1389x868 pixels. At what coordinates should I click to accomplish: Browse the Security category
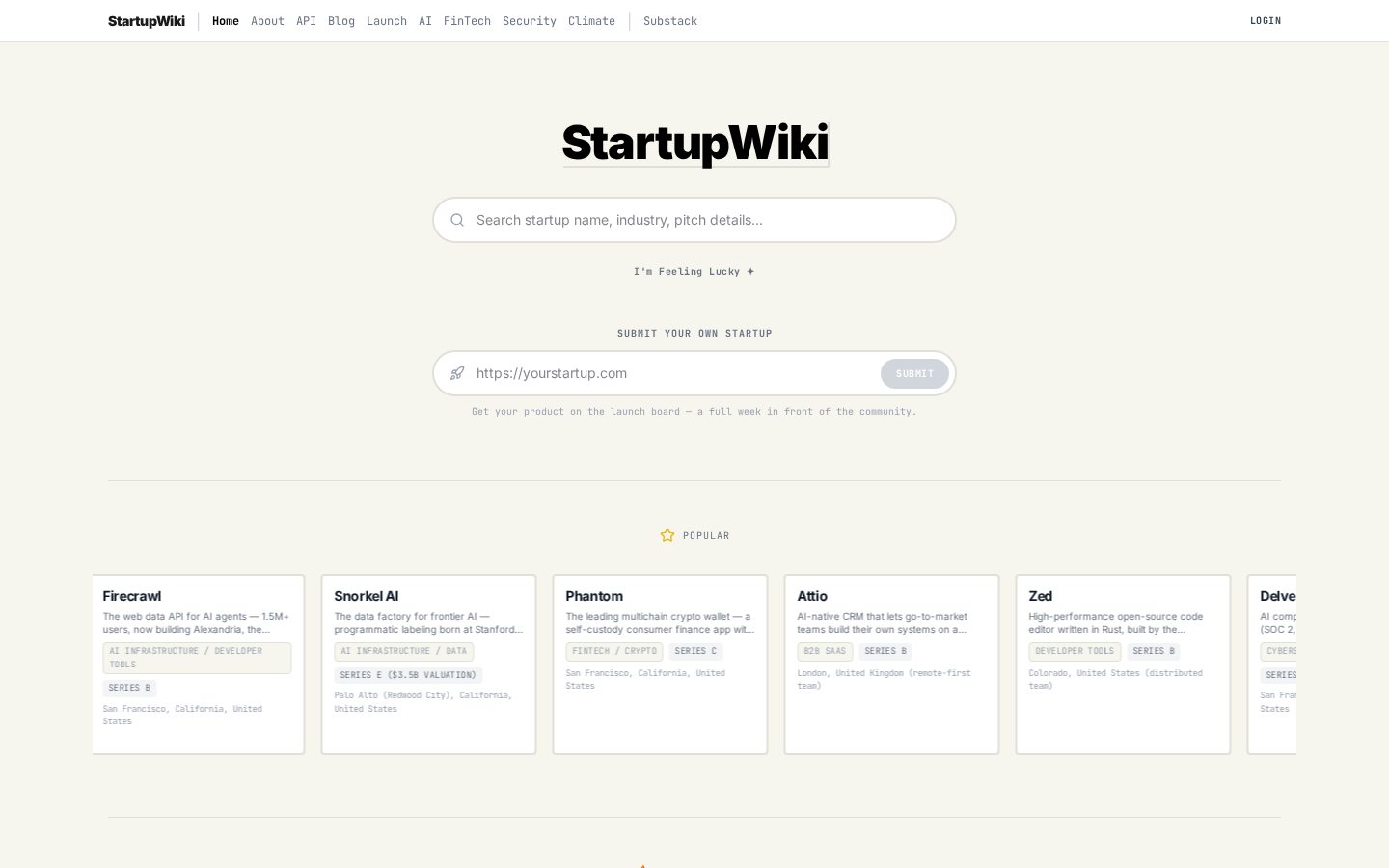click(x=530, y=21)
